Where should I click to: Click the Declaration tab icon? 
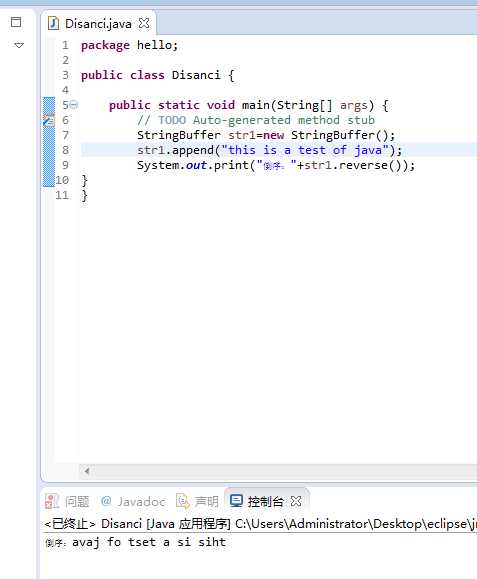182,501
